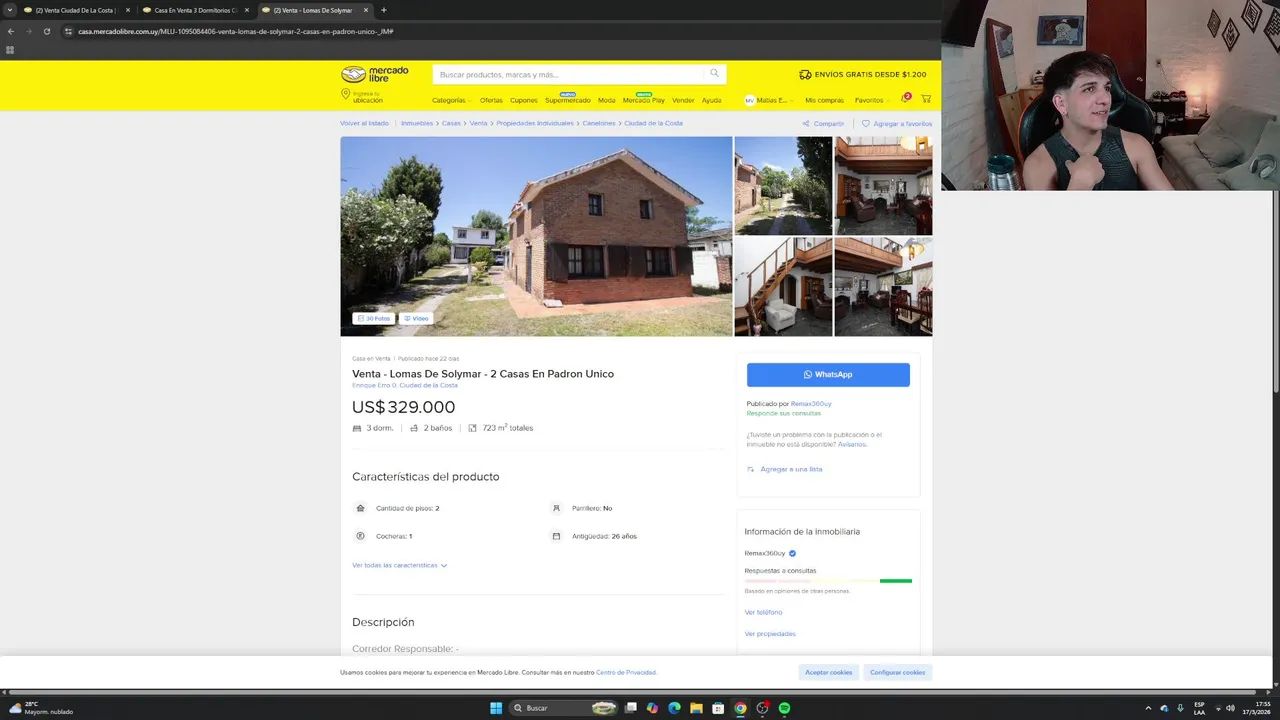
Task: Click address link Enrique Erro 0, Ciudad de la Costa
Action: point(405,385)
